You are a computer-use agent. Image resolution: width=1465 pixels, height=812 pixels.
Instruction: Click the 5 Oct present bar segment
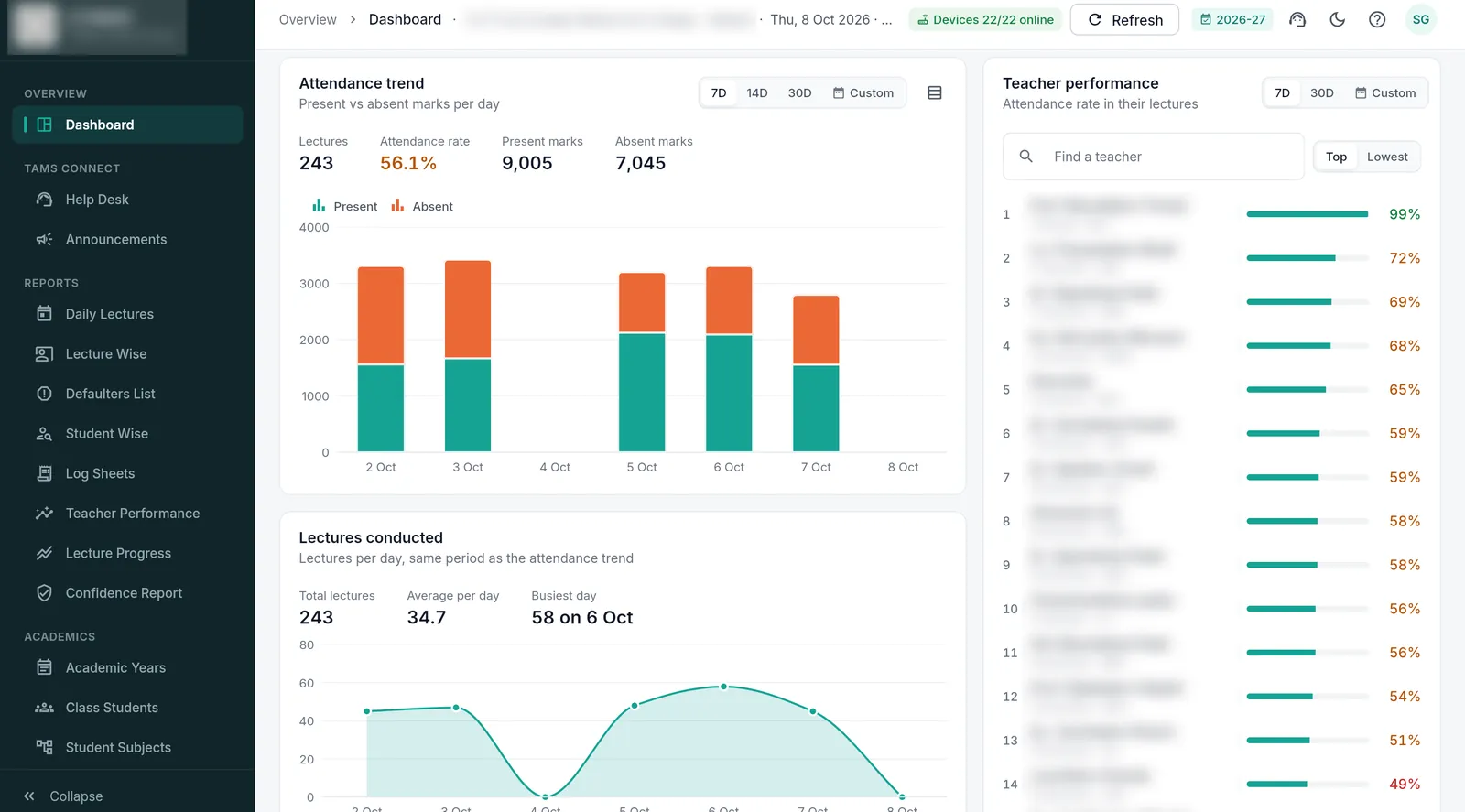click(642, 393)
